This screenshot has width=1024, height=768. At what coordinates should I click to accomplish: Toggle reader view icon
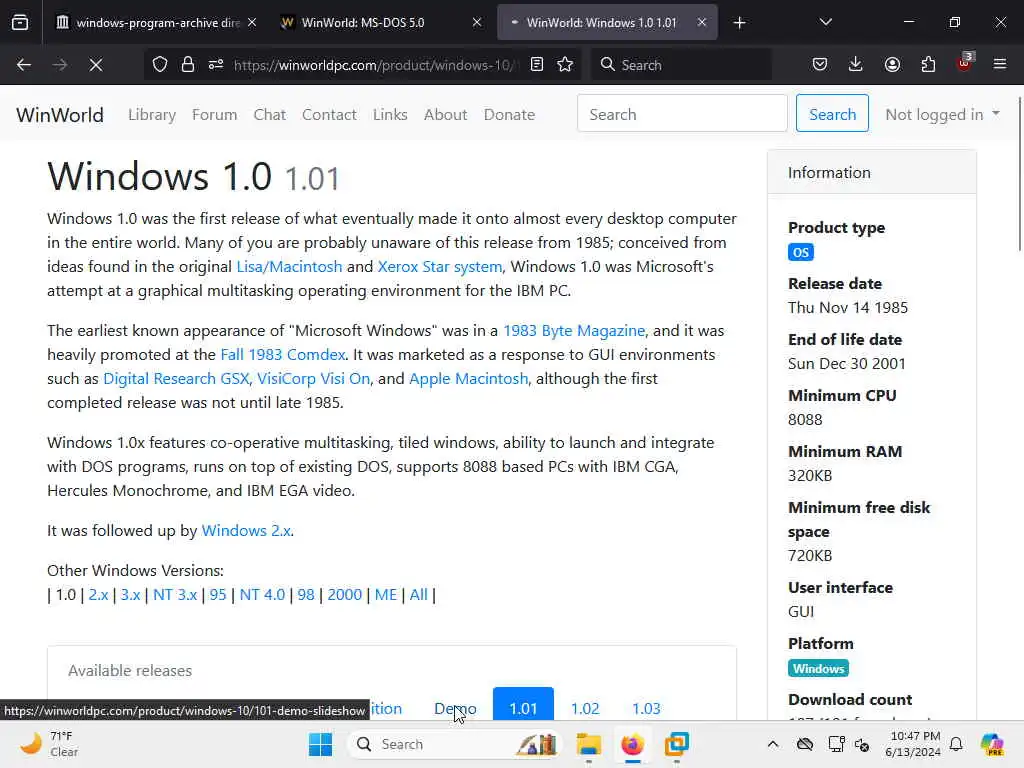(x=537, y=65)
